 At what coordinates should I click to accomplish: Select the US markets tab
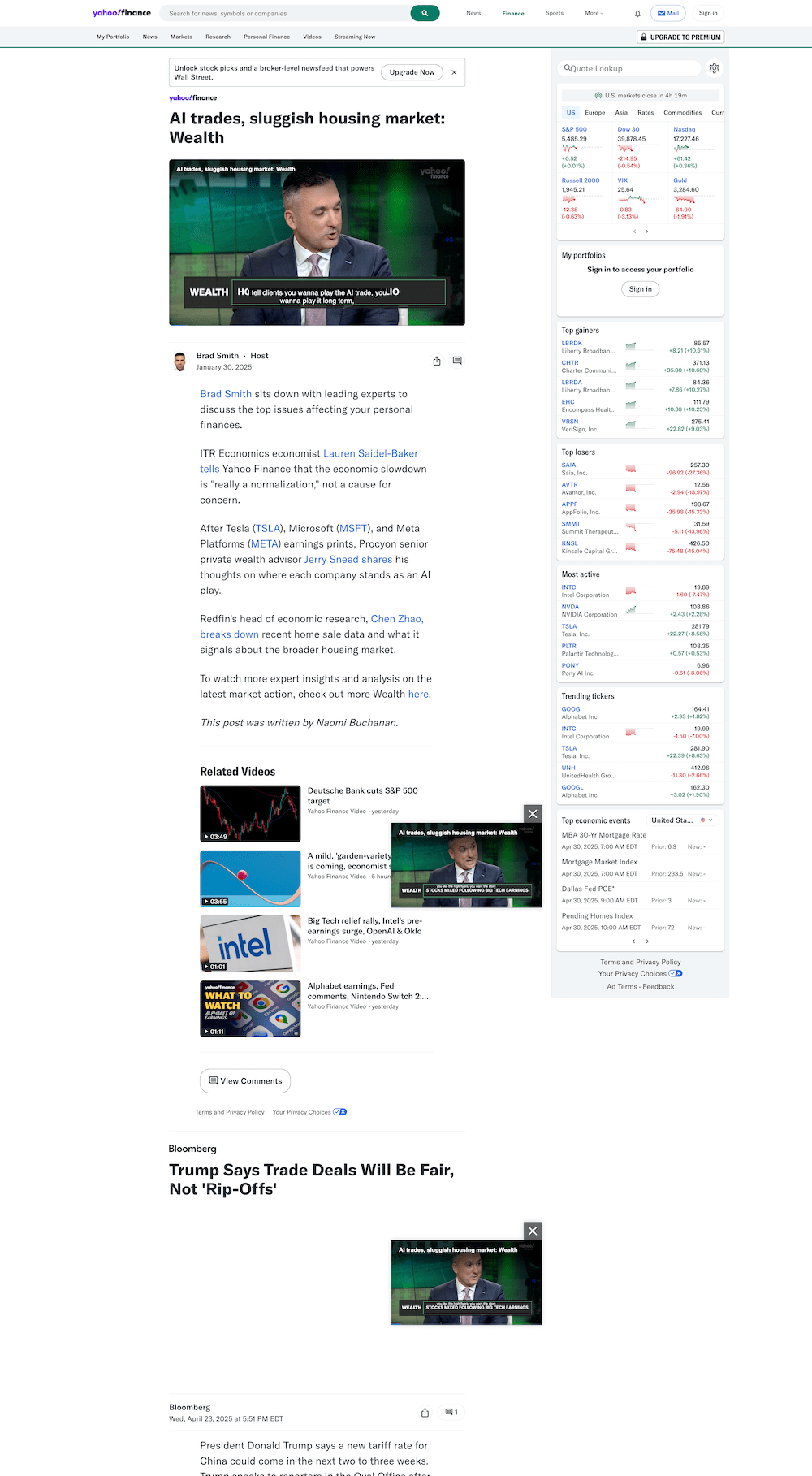(x=571, y=113)
